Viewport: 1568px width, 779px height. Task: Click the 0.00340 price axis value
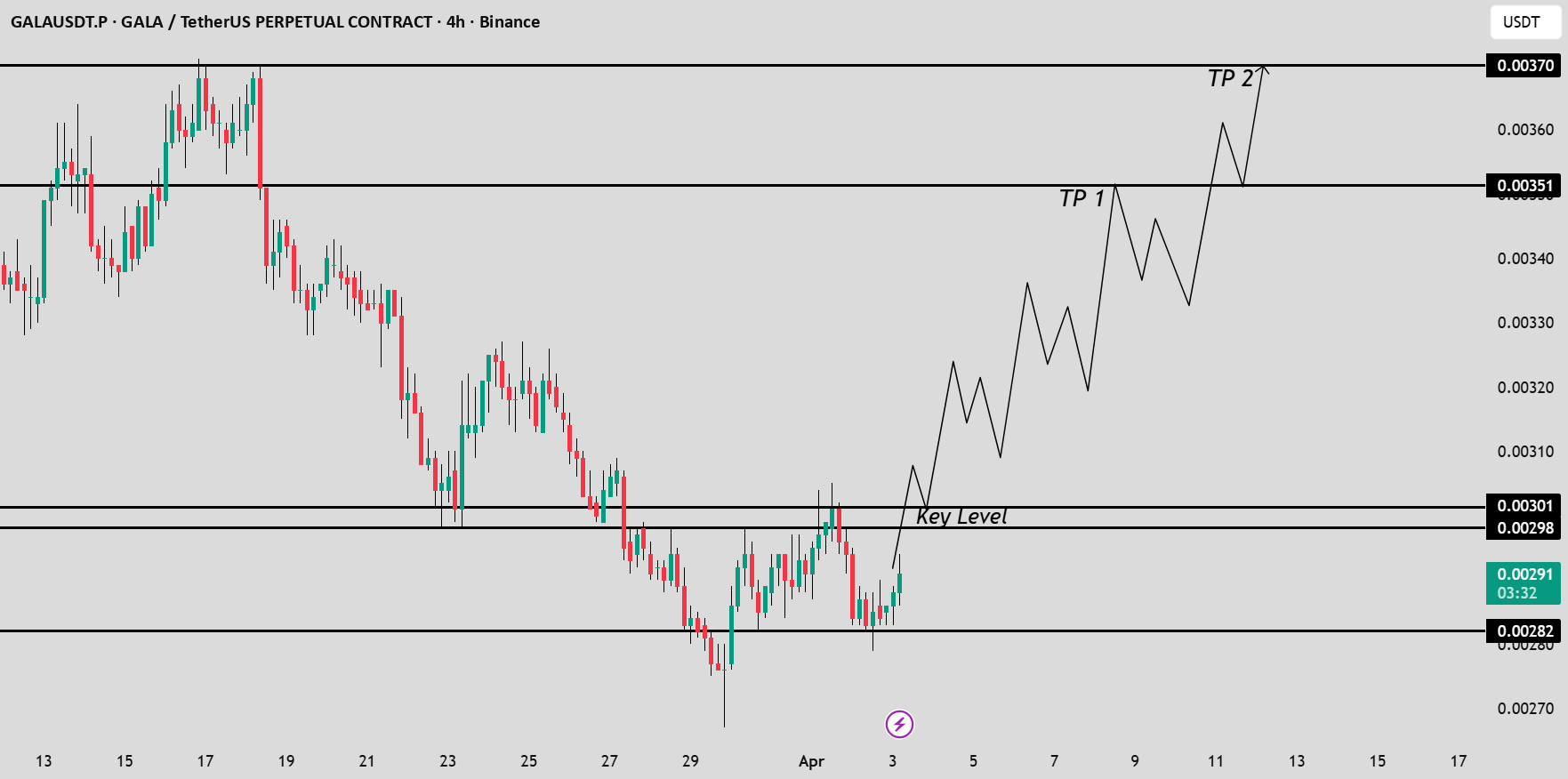1525,259
